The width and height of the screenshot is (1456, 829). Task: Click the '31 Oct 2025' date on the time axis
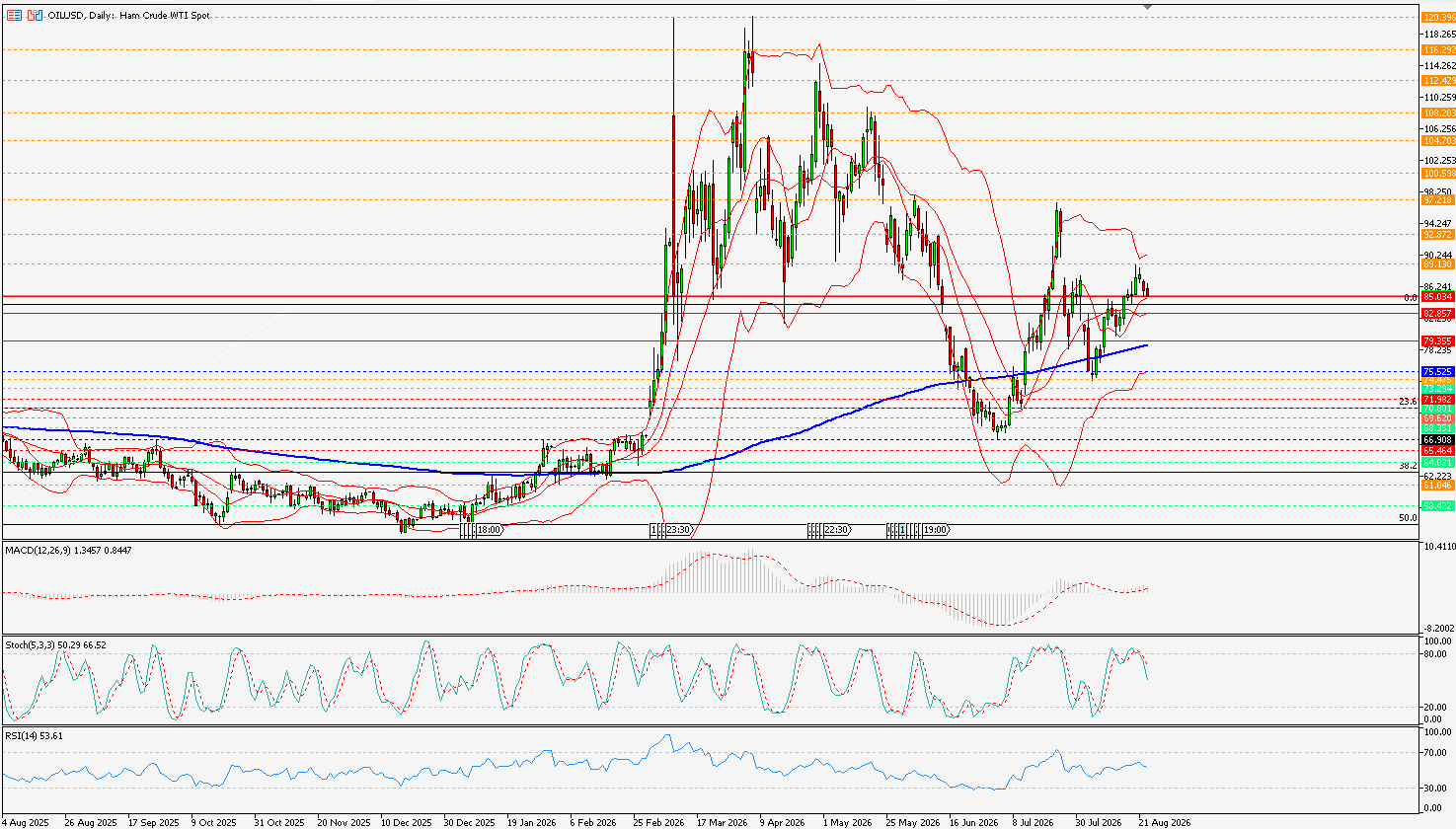(x=279, y=822)
